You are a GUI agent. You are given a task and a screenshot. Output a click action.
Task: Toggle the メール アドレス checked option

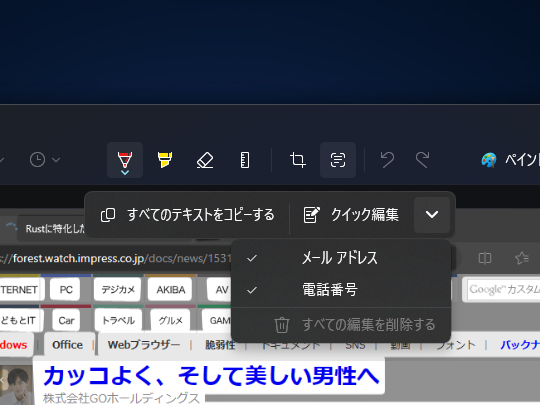(x=341, y=258)
